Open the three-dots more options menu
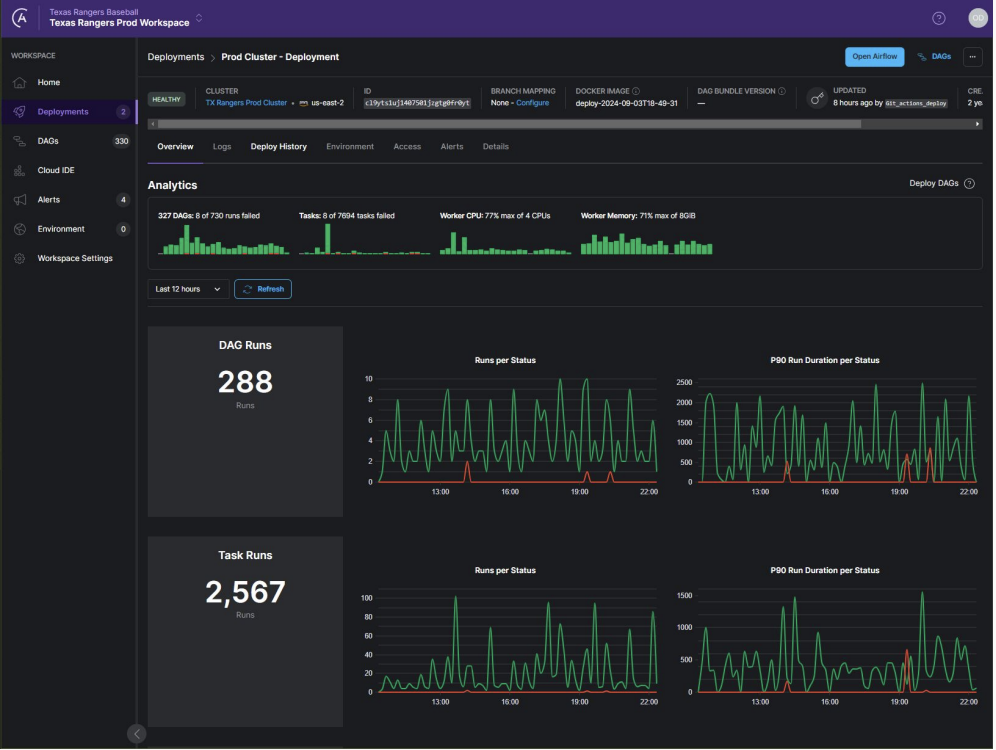The width and height of the screenshot is (996, 750). click(972, 57)
